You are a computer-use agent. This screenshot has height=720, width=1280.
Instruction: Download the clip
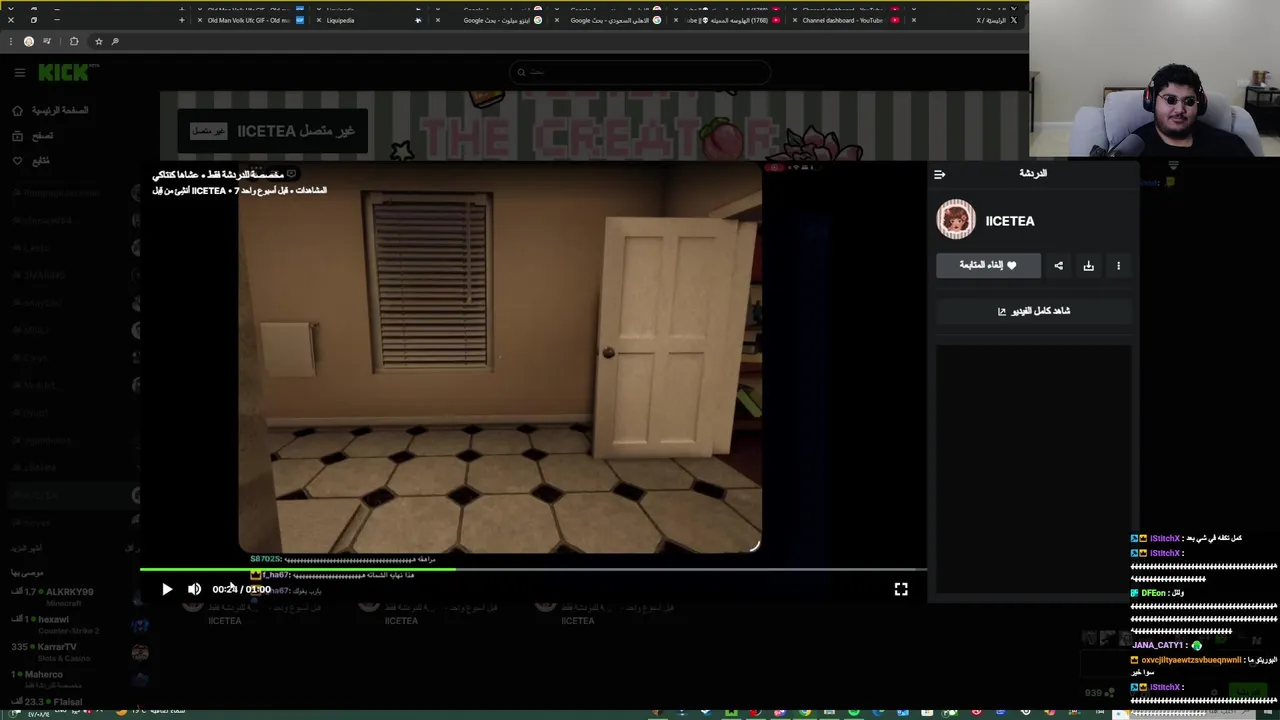click(x=1089, y=265)
